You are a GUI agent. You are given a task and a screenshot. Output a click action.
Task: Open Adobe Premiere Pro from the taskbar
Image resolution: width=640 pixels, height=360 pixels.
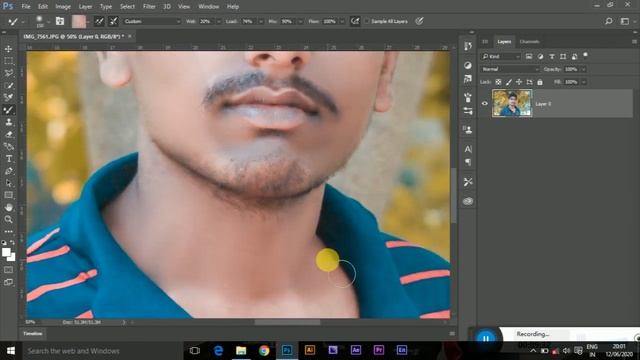click(378, 350)
